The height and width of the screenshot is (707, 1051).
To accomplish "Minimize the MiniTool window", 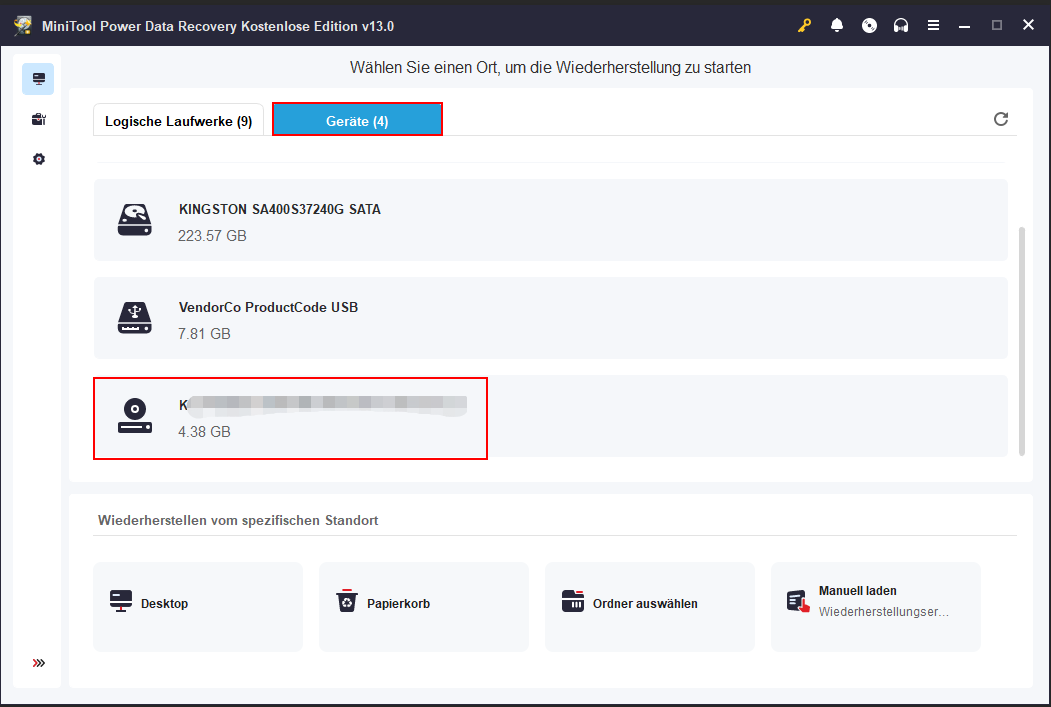I will [x=965, y=25].
